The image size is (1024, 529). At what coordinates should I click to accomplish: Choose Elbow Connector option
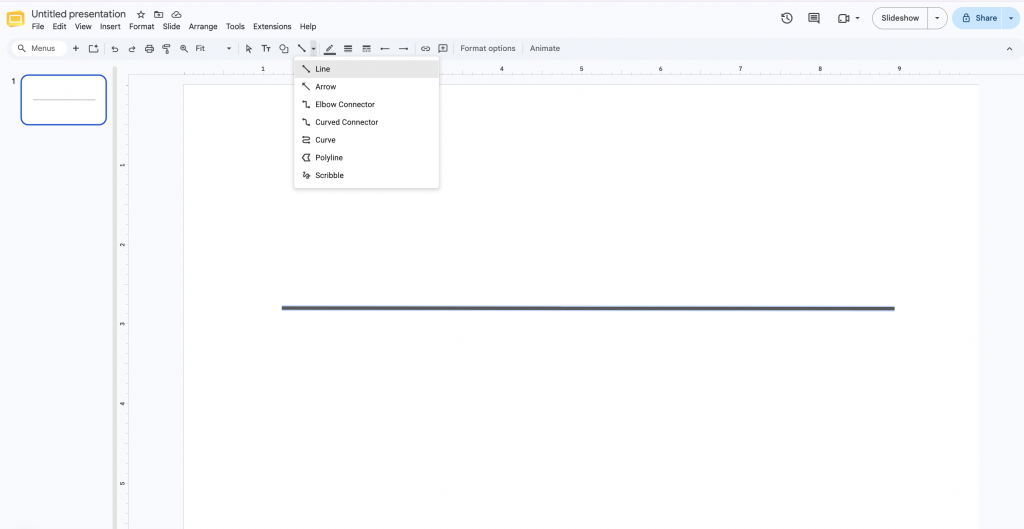[366, 104]
